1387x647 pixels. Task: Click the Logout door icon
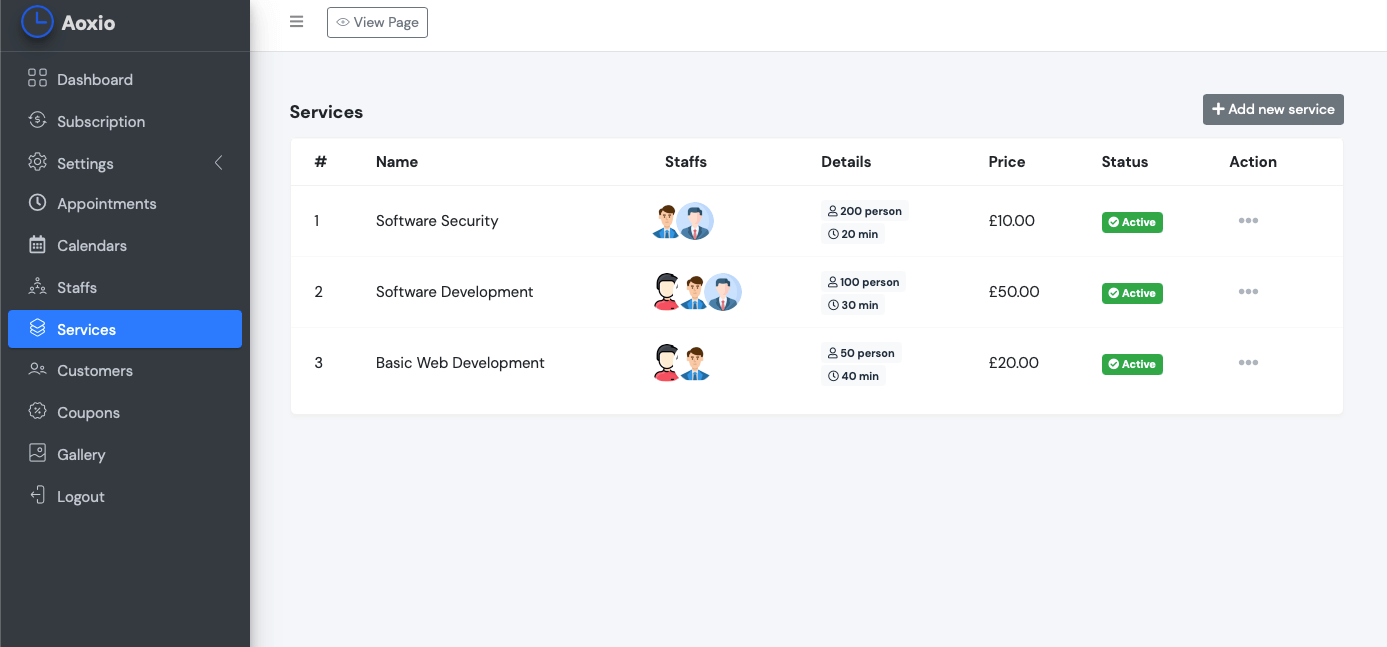coord(37,496)
